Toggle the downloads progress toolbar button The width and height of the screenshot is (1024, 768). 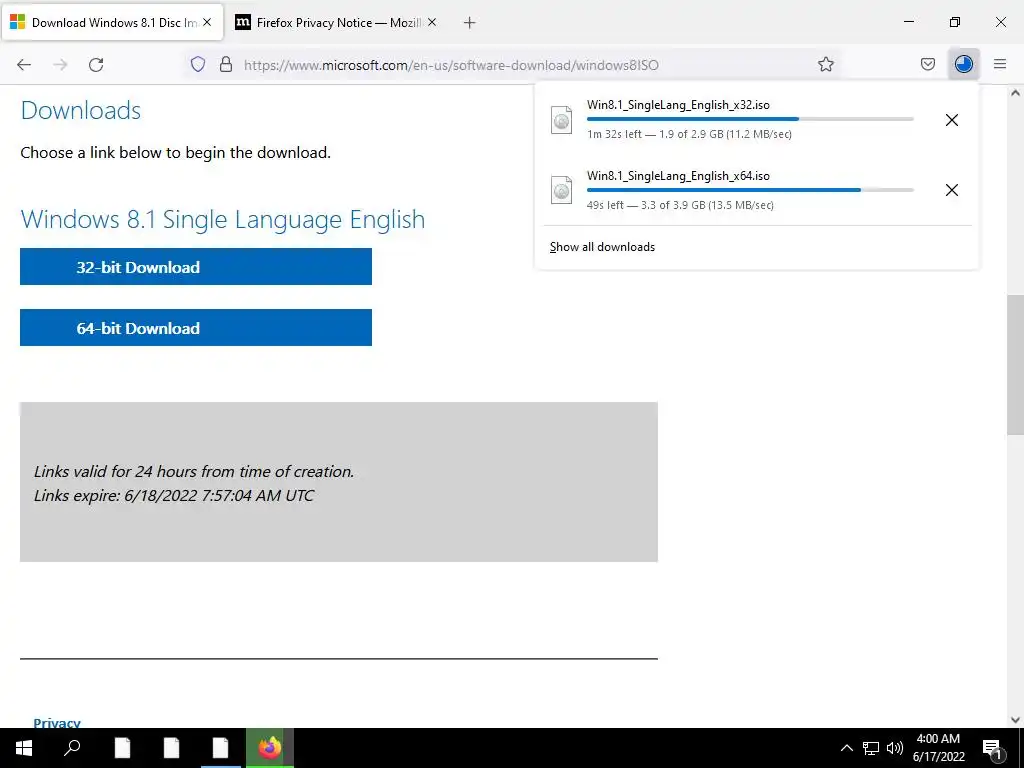click(x=963, y=64)
